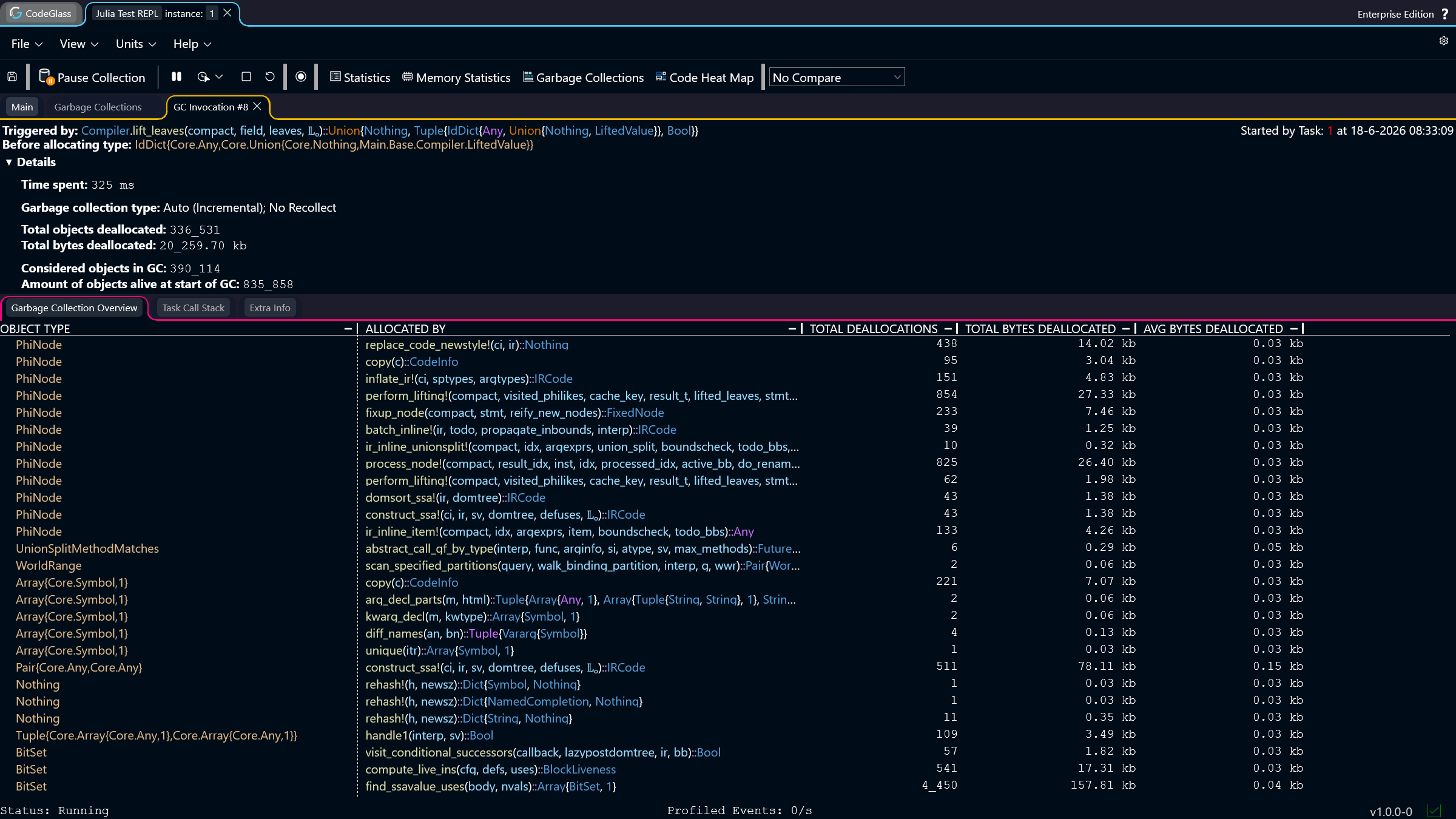The height and width of the screenshot is (819, 1456).
Task: Click the kwarg_decl(m, kwtype) allocator entry
Action: (x=473, y=616)
